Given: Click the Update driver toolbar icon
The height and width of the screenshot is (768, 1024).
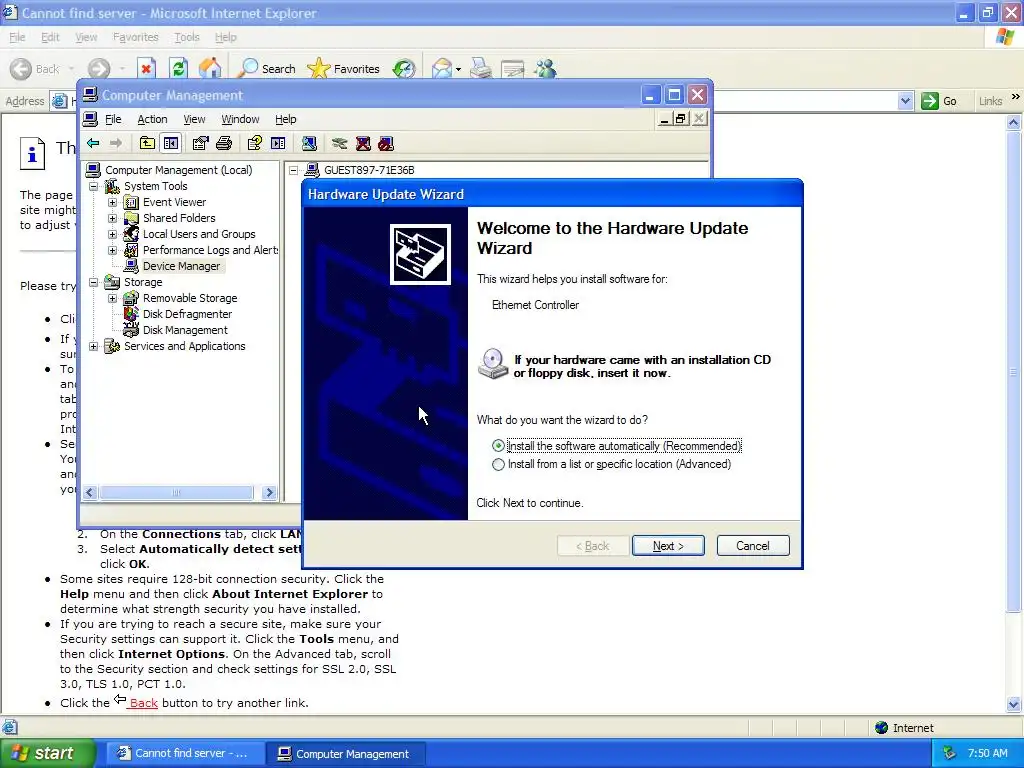Looking at the screenshot, I should [340, 144].
